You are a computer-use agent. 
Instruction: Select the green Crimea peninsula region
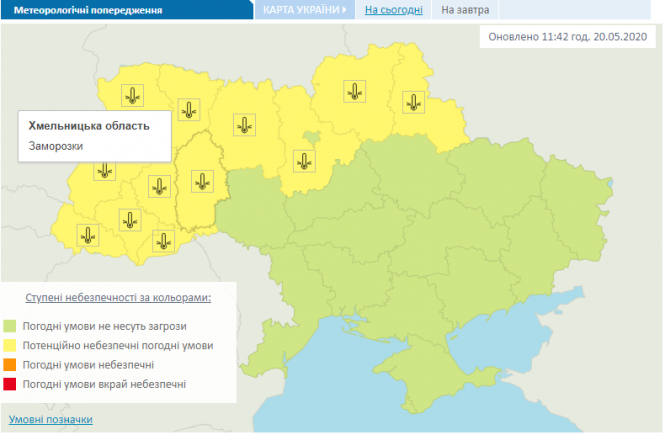[428, 373]
